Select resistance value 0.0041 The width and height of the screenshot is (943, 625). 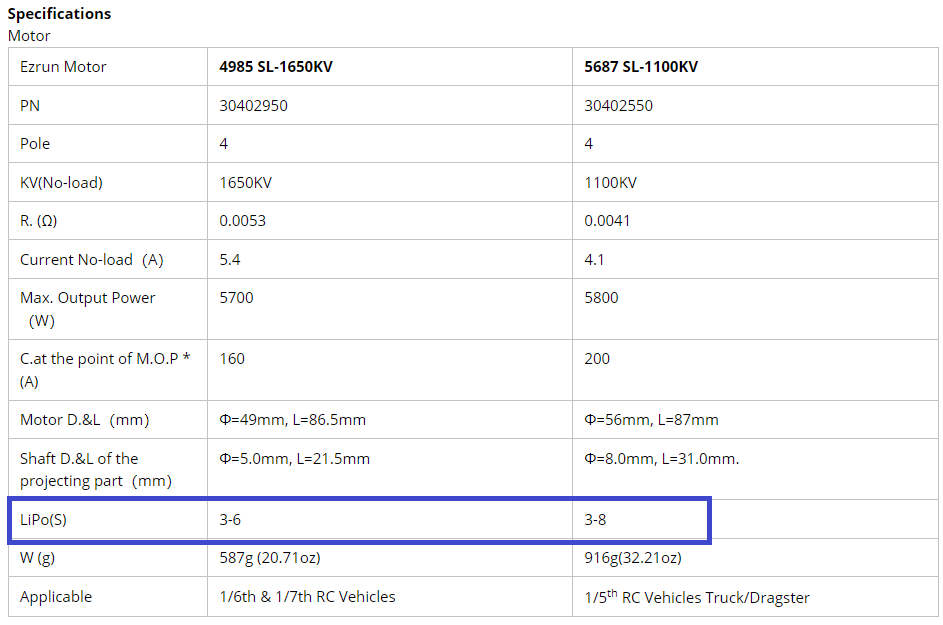pyautogui.click(x=607, y=221)
